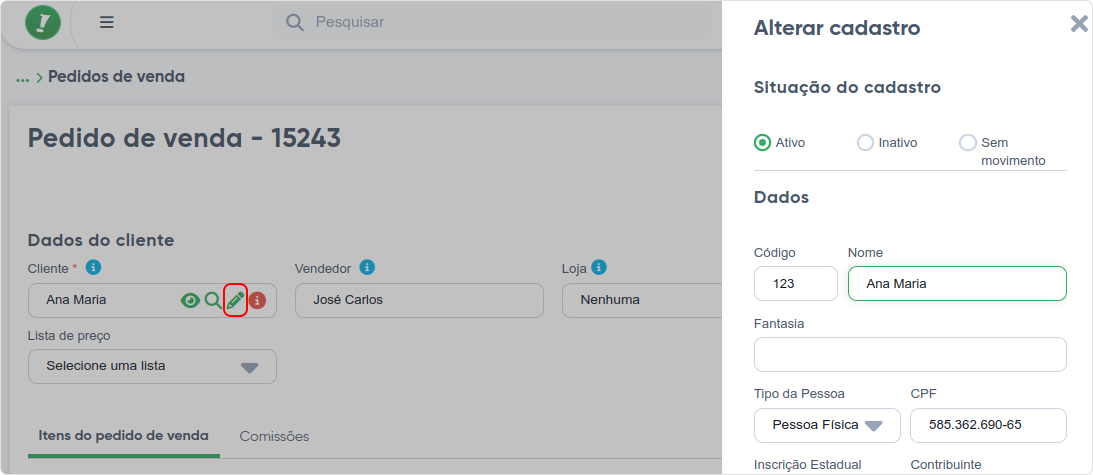Click the Fantasia input field
This screenshot has height=475, width=1093.
(910, 354)
